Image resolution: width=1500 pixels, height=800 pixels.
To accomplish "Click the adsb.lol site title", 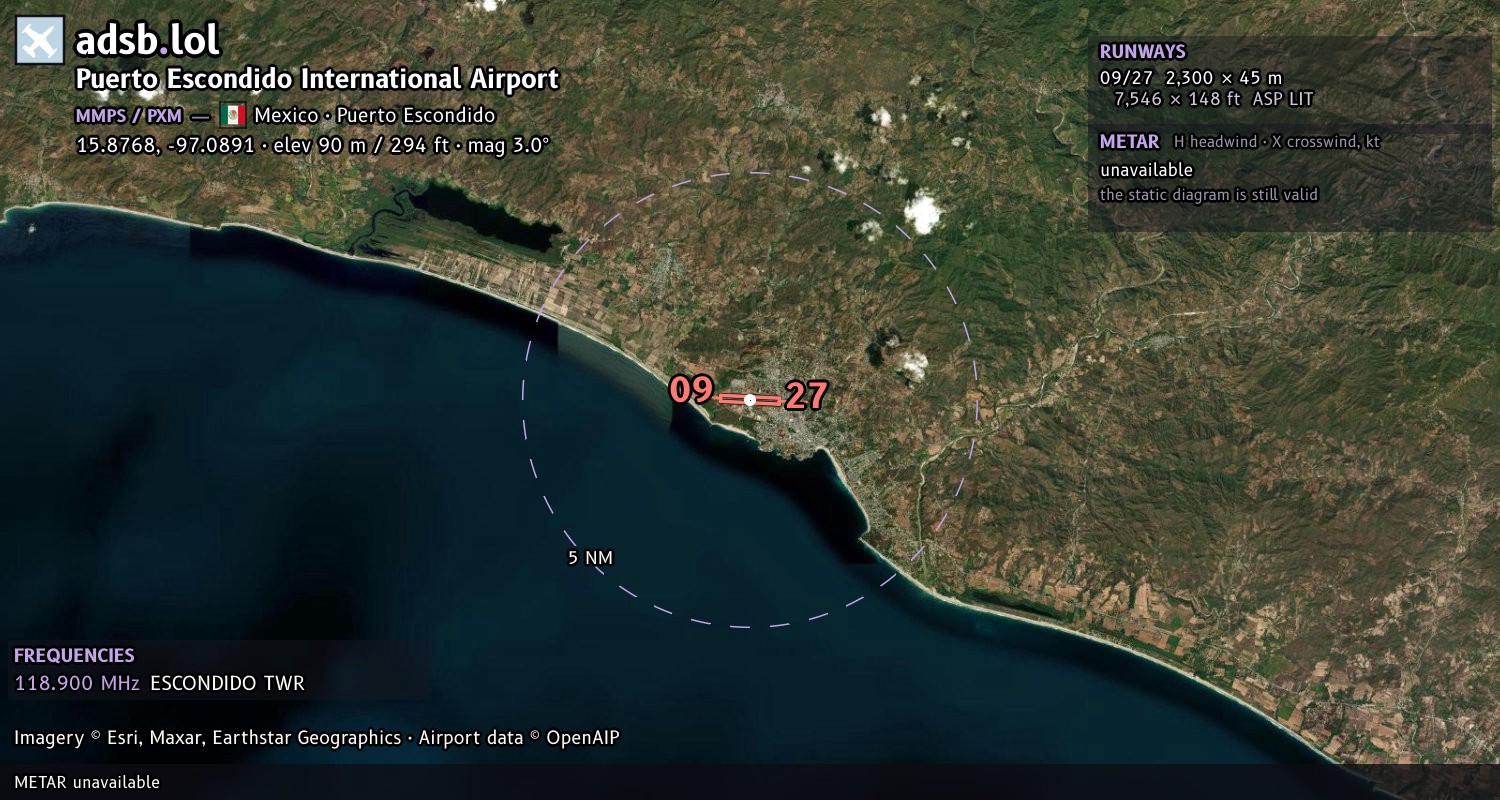I will (x=147, y=41).
